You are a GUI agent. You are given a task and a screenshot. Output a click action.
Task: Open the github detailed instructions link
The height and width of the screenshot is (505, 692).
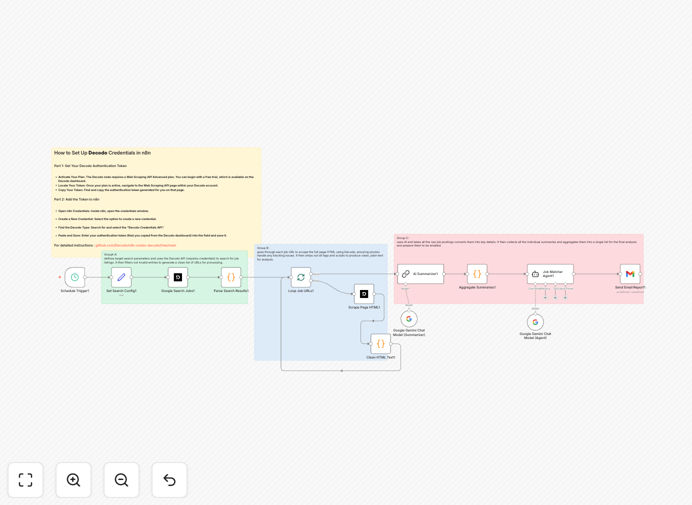tap(135, 245)
